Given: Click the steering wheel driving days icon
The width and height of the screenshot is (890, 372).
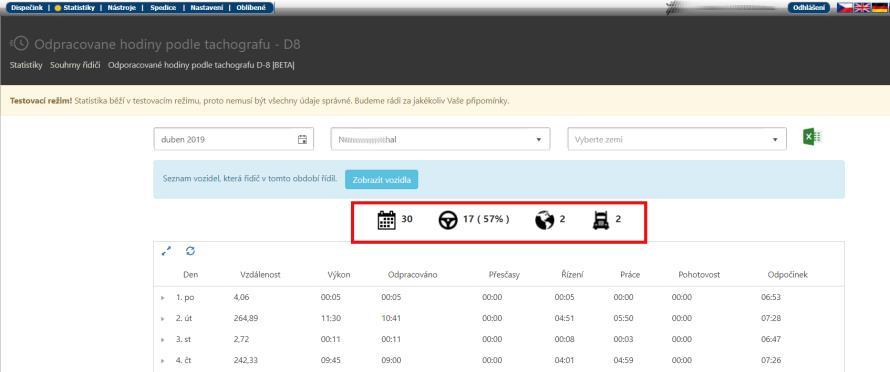Looking at the screenshot, I should click(448, 220).
